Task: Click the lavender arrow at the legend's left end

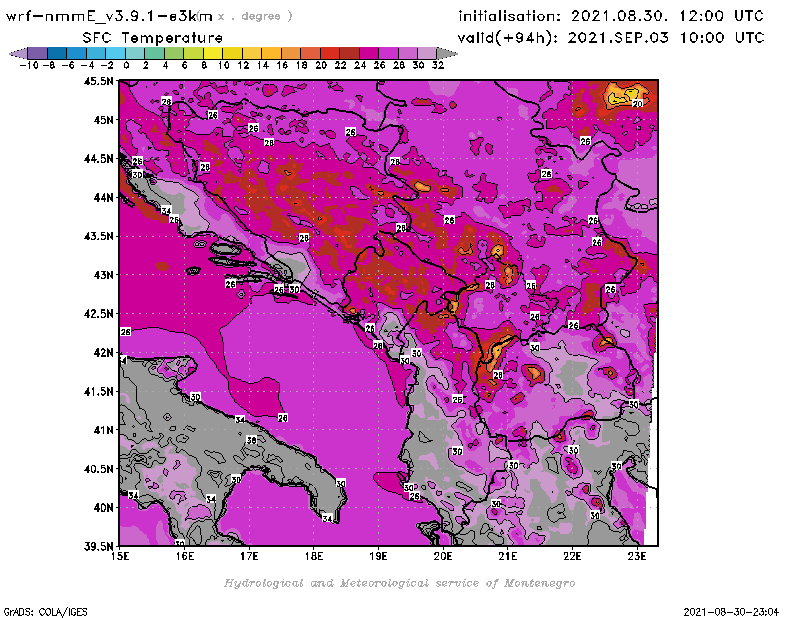Action: [18, 53]
